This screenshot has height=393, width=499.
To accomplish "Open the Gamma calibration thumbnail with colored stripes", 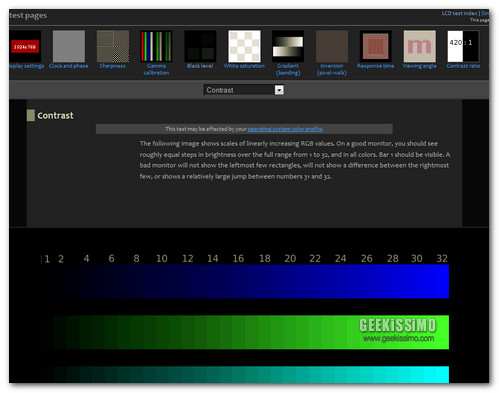I will coord(156,46).
